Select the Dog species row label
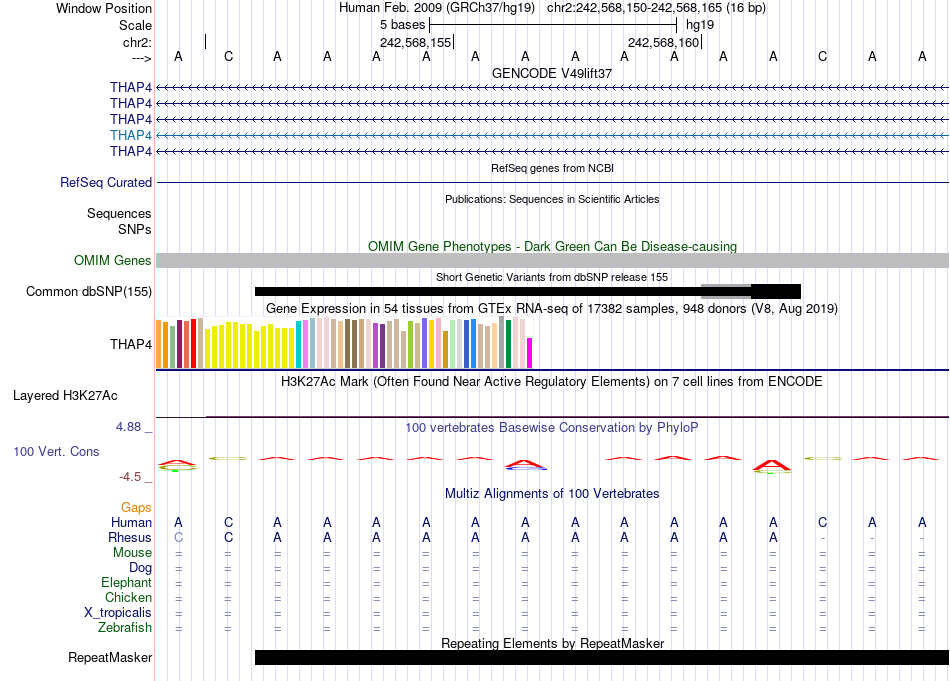The height and width of the screenshot is (681, 950). [x=140, y=568]
